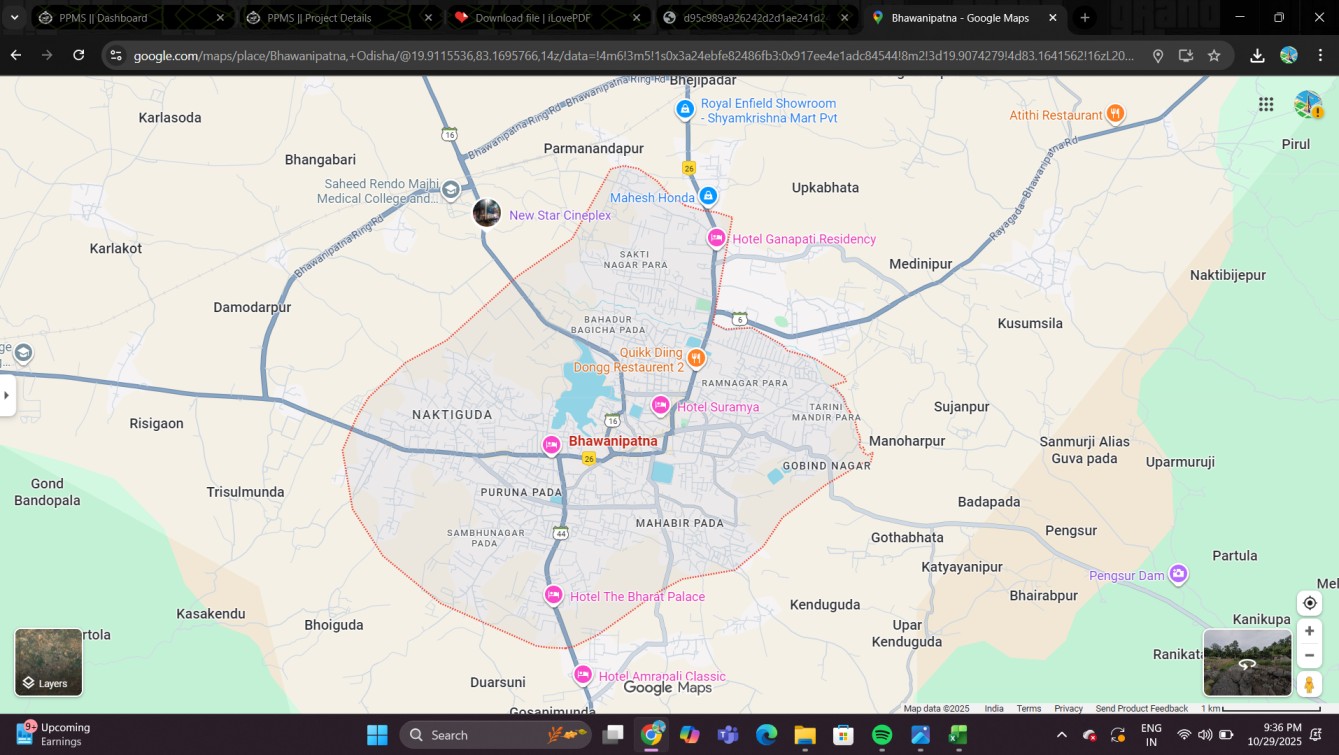
Task: Expand the collapsed side panel
Action: click(7, 395)
